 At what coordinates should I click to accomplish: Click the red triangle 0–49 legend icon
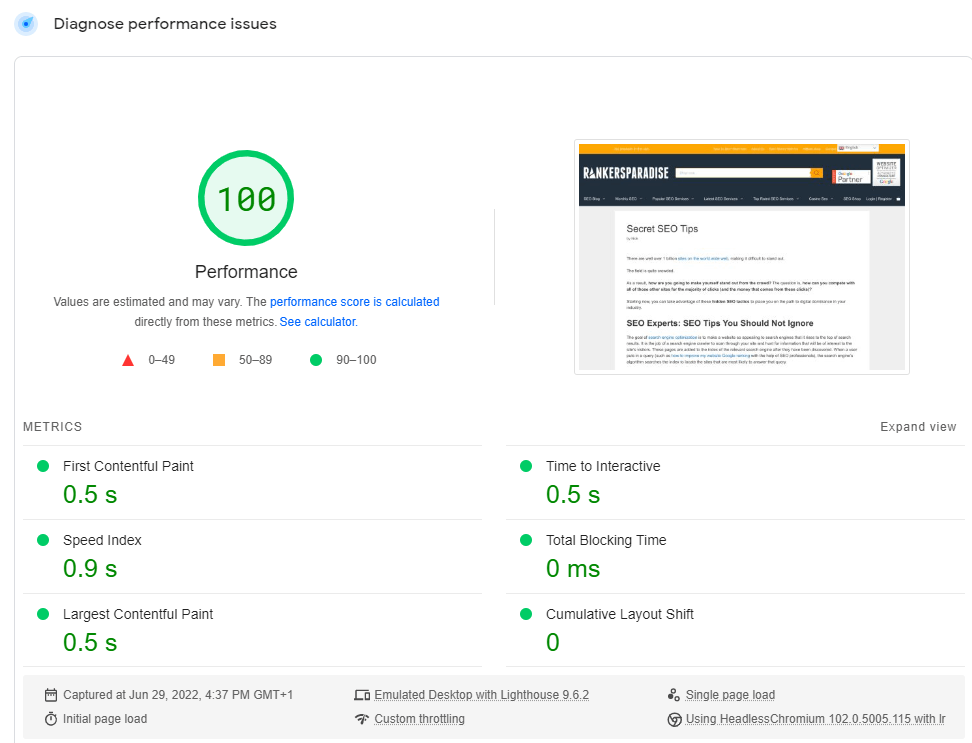point(128,360)
